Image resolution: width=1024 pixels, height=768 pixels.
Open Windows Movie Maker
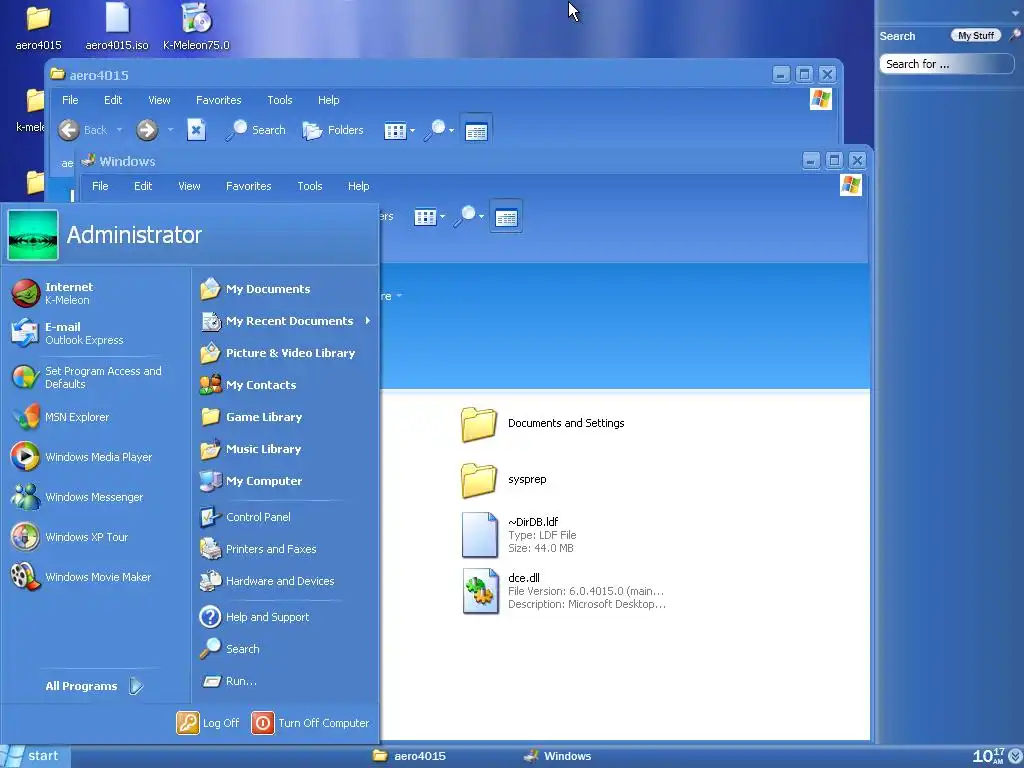click(x=81, y=577)
